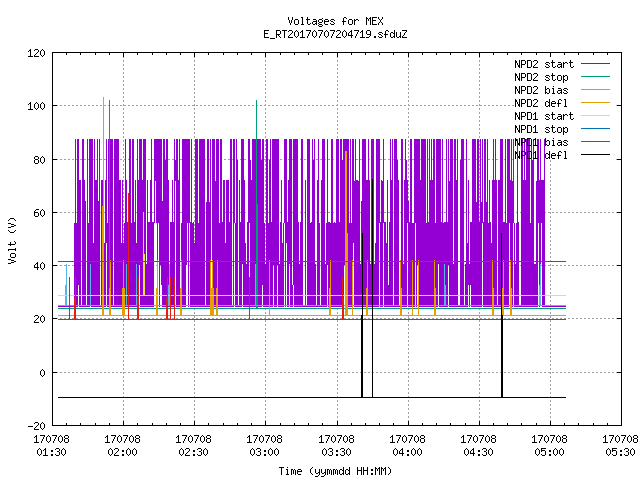This screenshot has height=480, width=640.
Task: Select the NPD2 bias legend label
Action: click(541, 90)
